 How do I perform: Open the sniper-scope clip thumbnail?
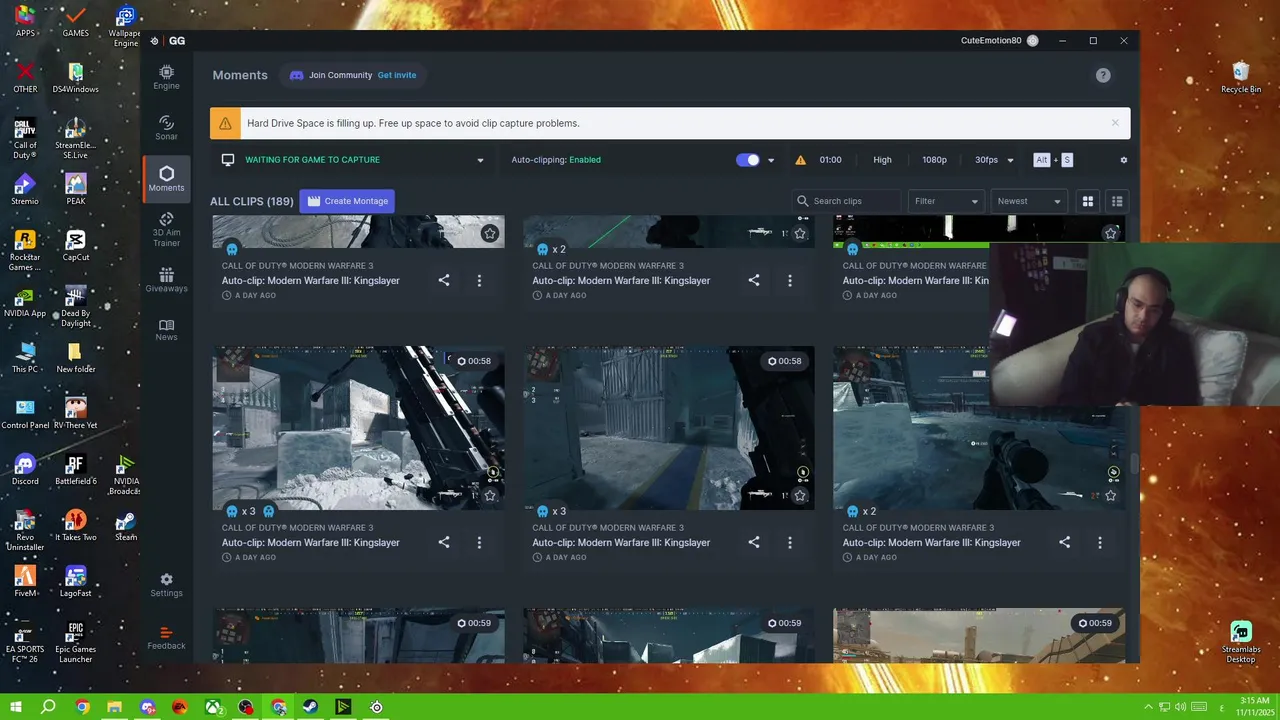[x=978, y=428]
